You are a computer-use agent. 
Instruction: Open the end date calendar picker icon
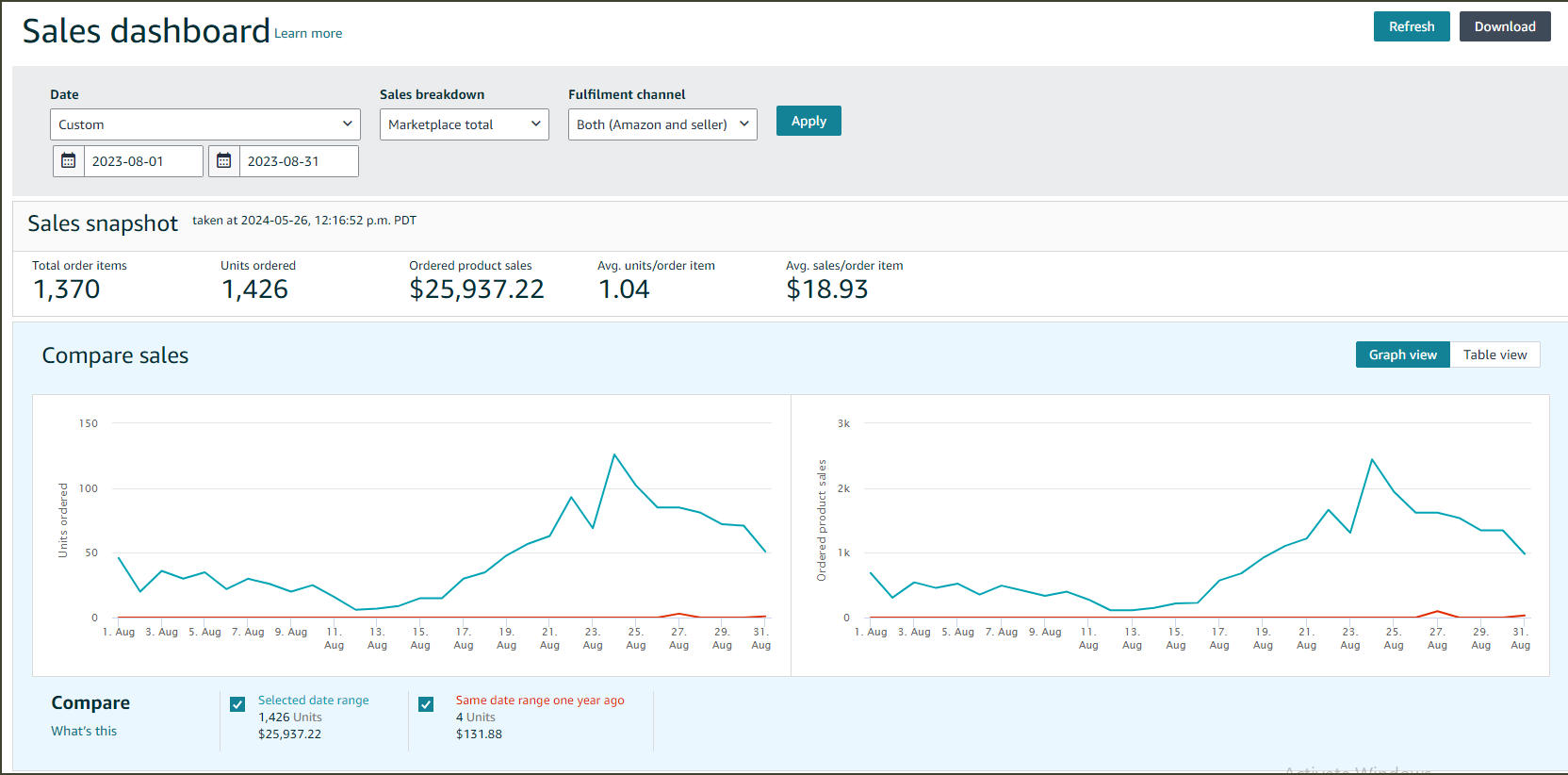click(x=224, y=161)
